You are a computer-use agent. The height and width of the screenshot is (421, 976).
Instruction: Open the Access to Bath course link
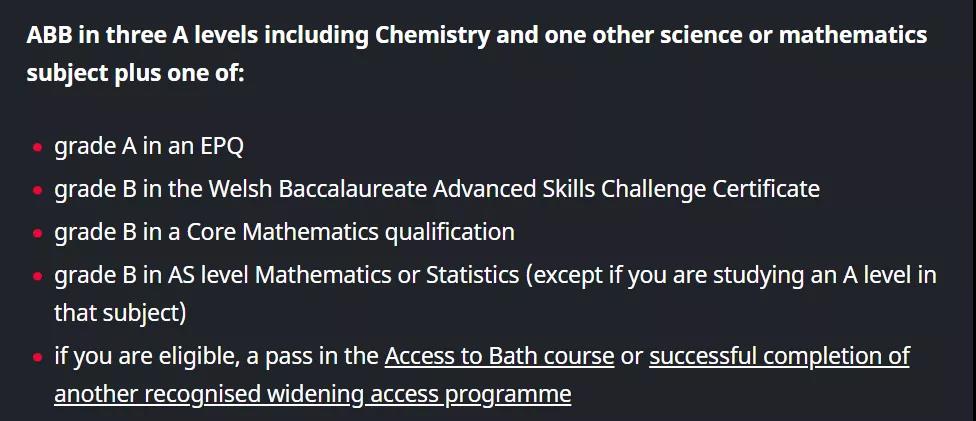(x=499, y=357)
